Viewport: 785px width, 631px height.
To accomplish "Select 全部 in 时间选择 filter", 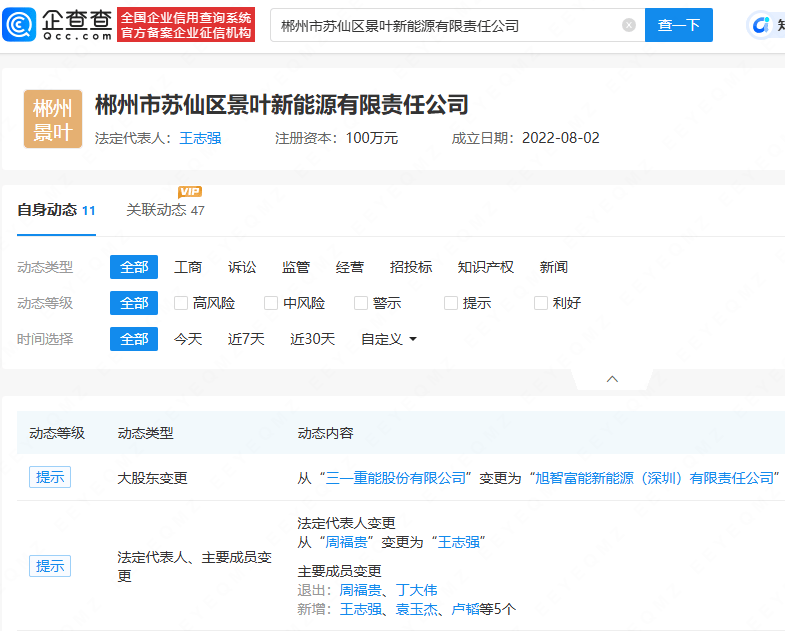I will coord(134,339).
